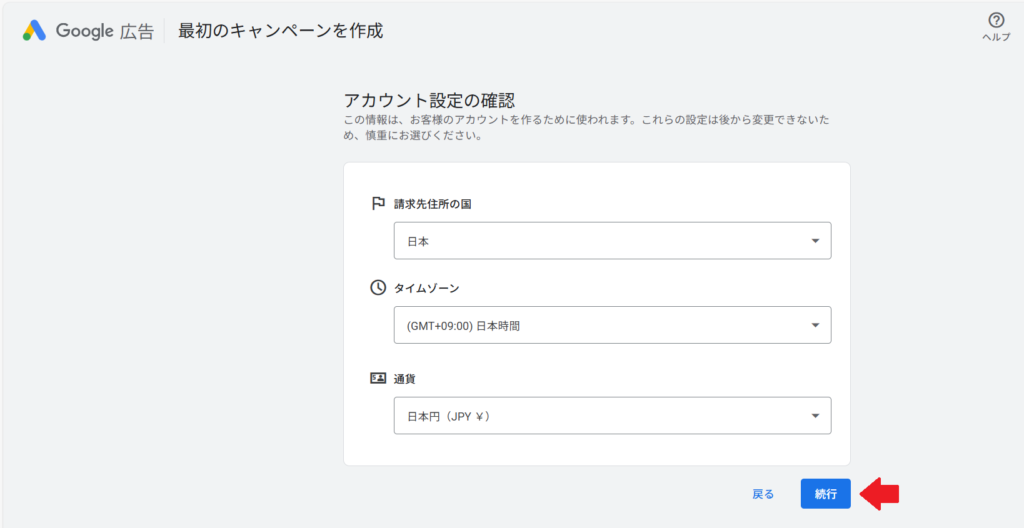
Task: Click the 通貨 label
Action: pos(404,378)
